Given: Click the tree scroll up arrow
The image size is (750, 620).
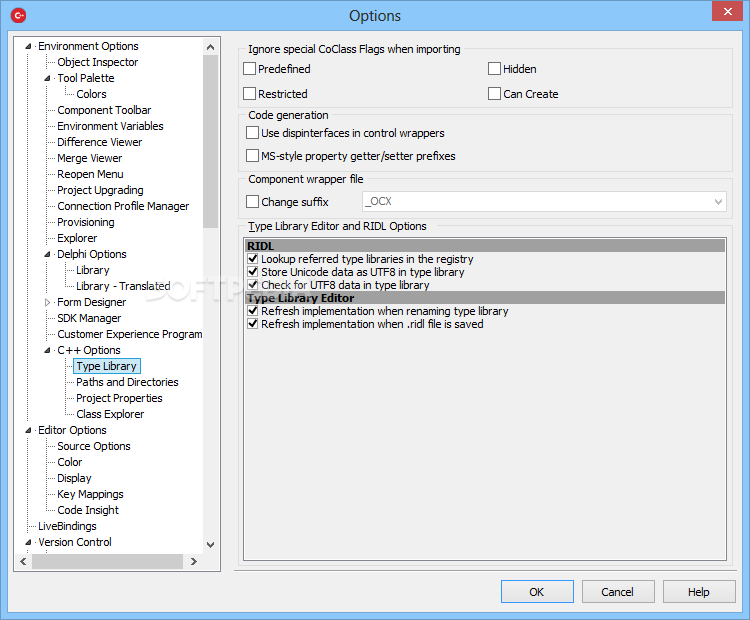Looking at the screenshot, I should (210, 47).
